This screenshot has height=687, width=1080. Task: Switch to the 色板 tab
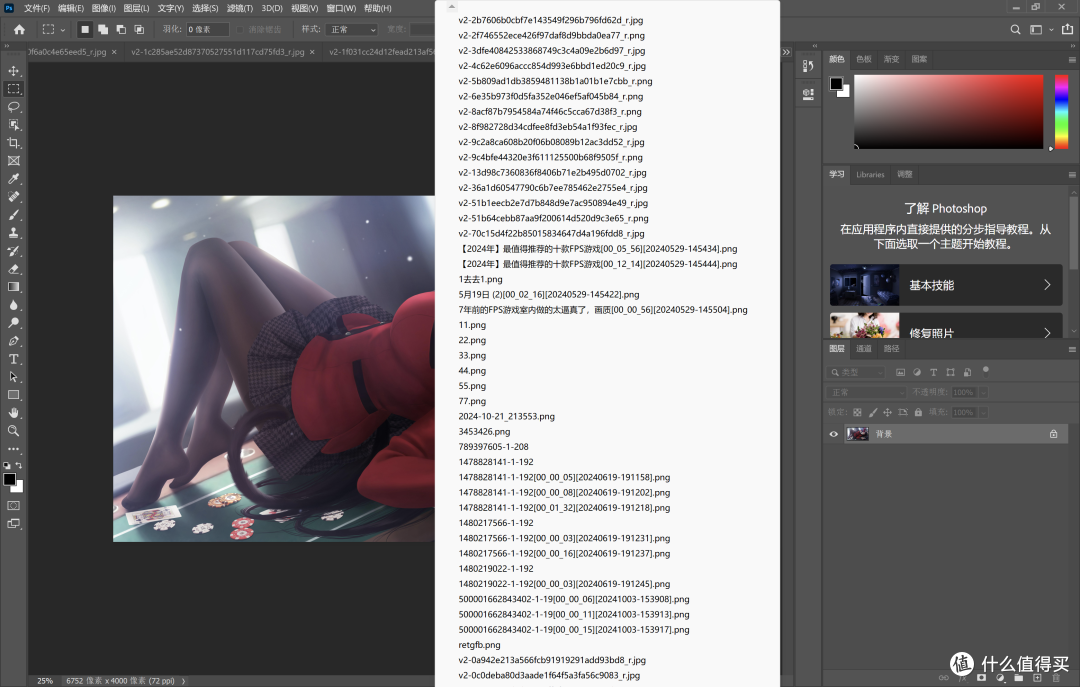[x=864, y=59]
